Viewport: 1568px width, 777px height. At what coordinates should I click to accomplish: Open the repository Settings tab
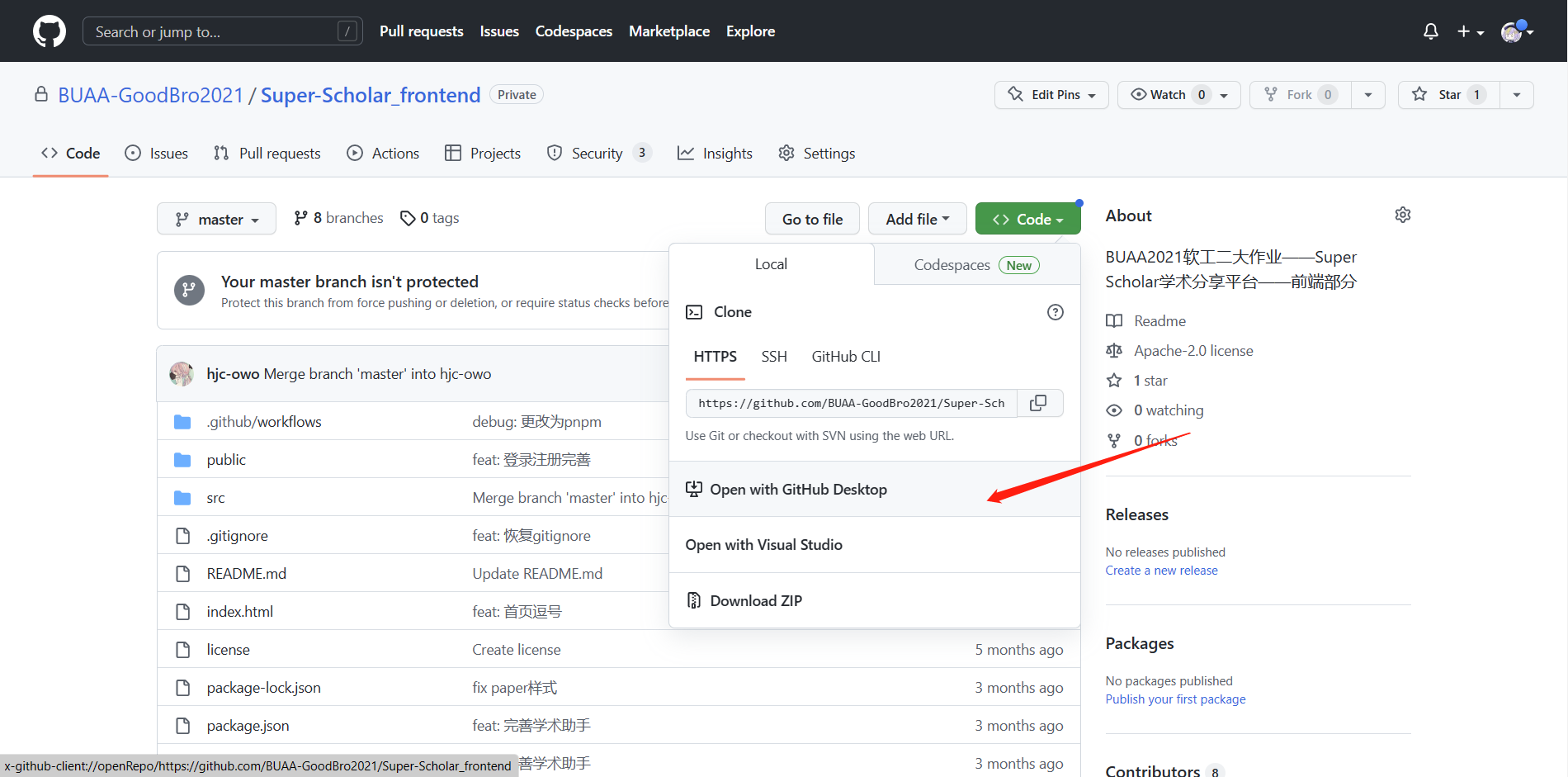tap(817, 154)
